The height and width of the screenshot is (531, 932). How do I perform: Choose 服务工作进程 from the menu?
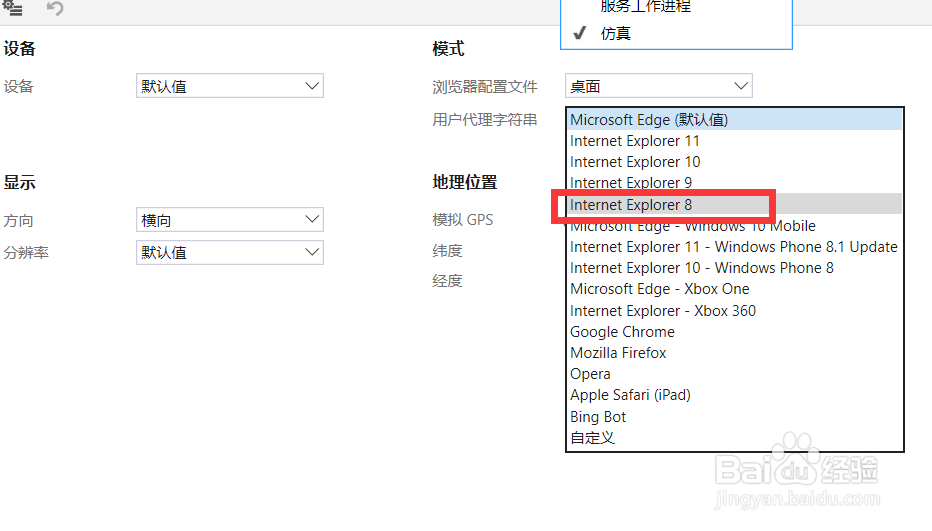tap(646, 6)
